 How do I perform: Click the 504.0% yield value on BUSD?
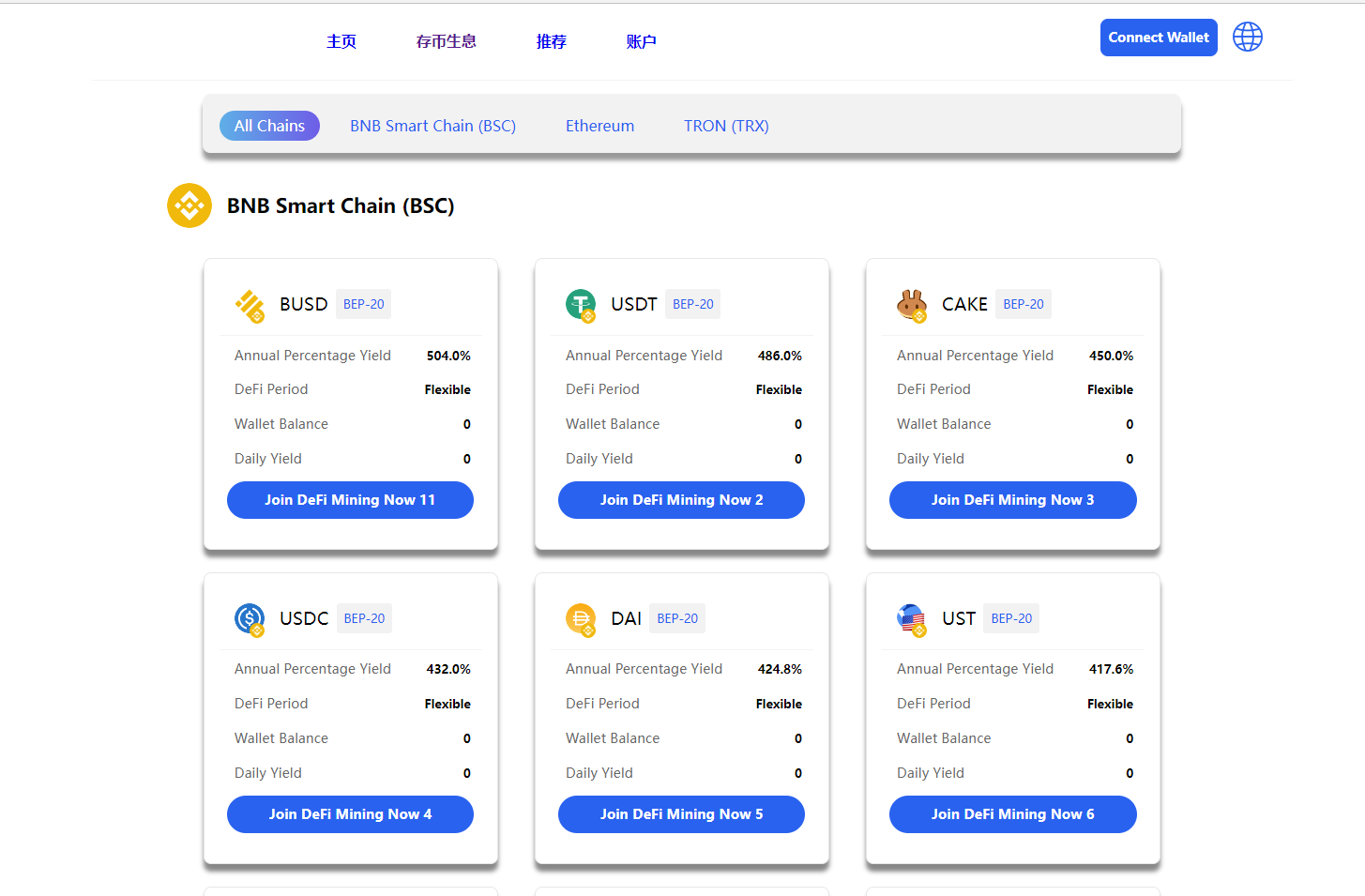point(448,356)
